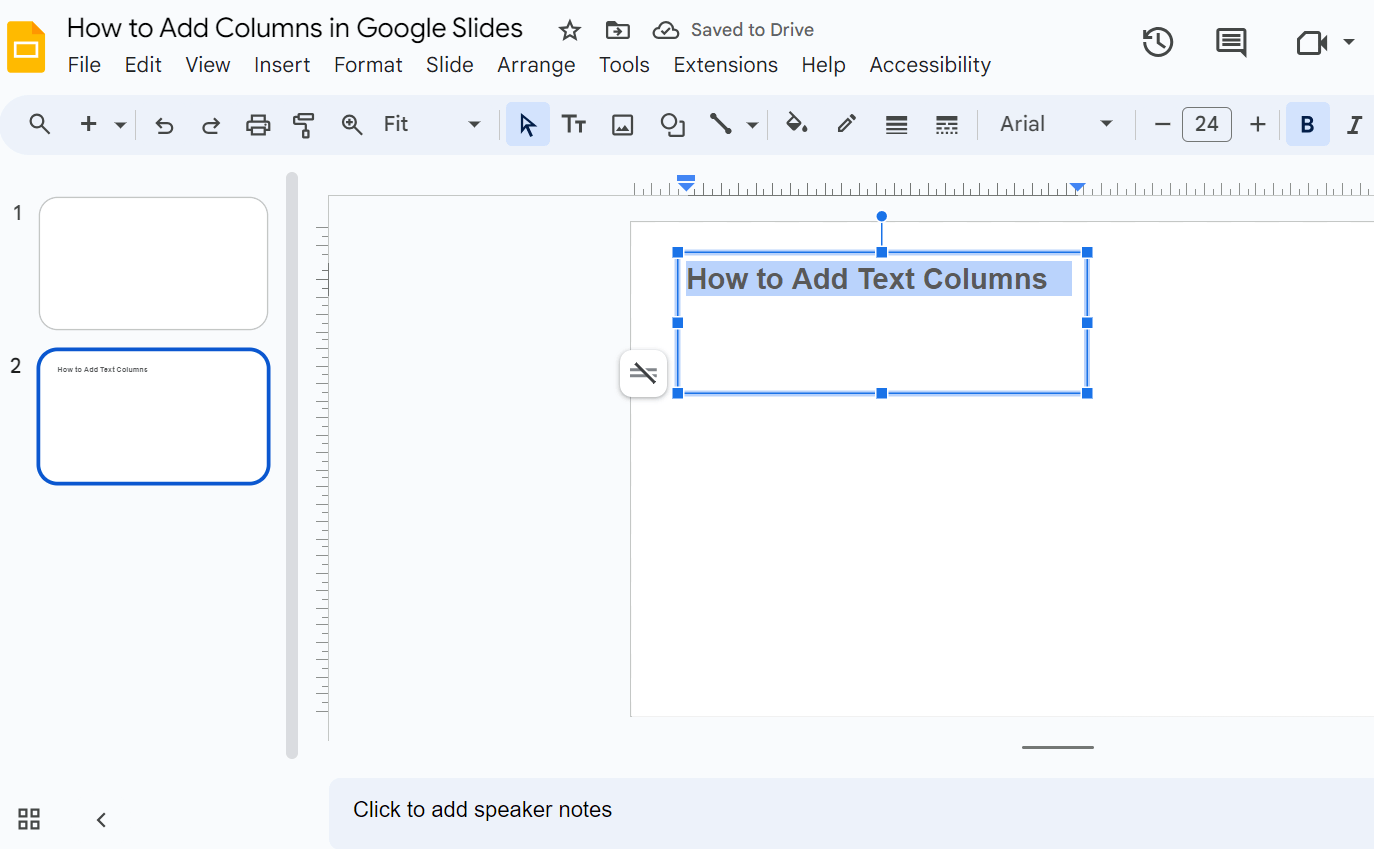The height and width of the screenshot is (849, 1374).
Task: Apply italic formatting
Action: [x=1354, y=124]
